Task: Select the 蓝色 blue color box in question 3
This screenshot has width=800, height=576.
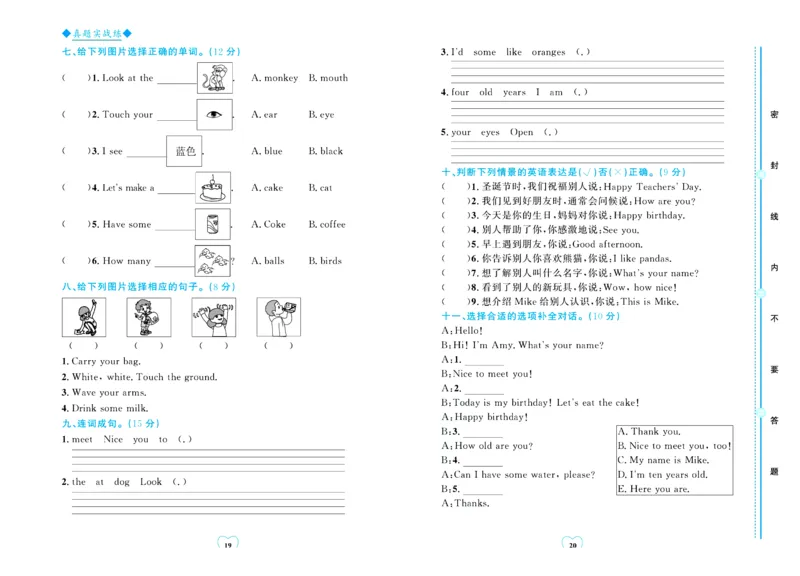Action: (182, 150)
